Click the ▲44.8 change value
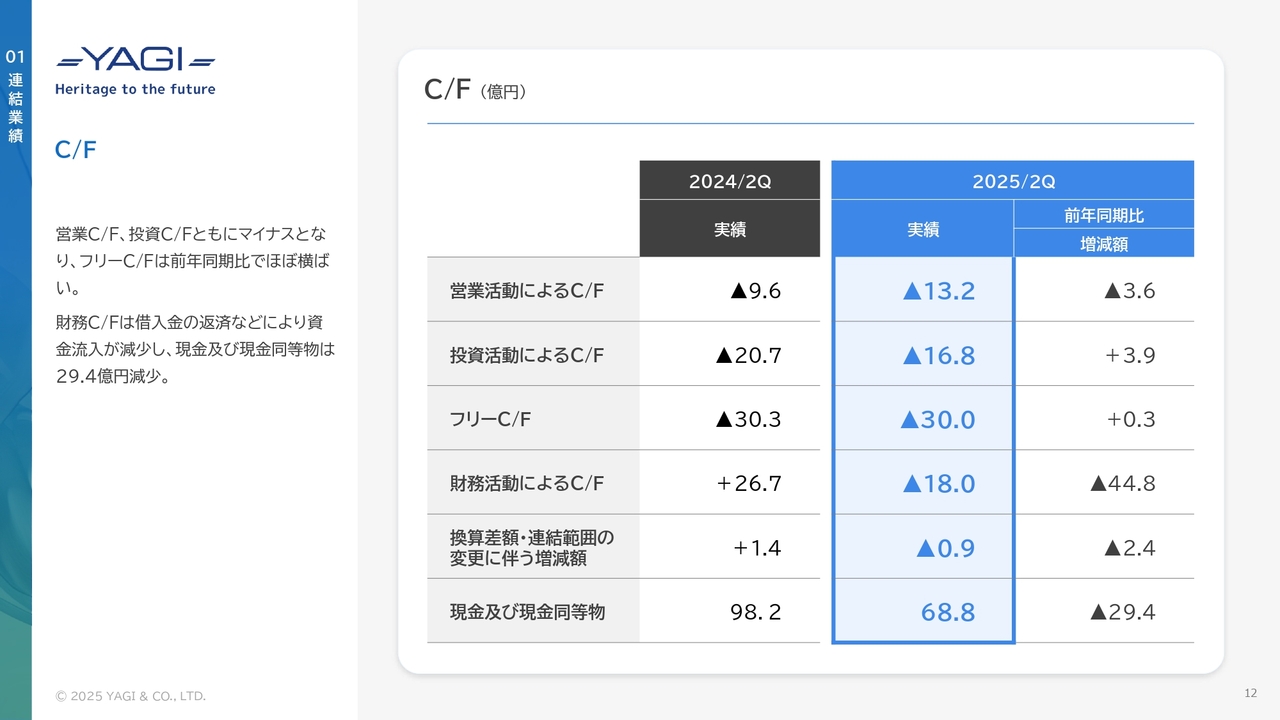Screen dimensions: 1280x720 click(x=1122, y=484)
